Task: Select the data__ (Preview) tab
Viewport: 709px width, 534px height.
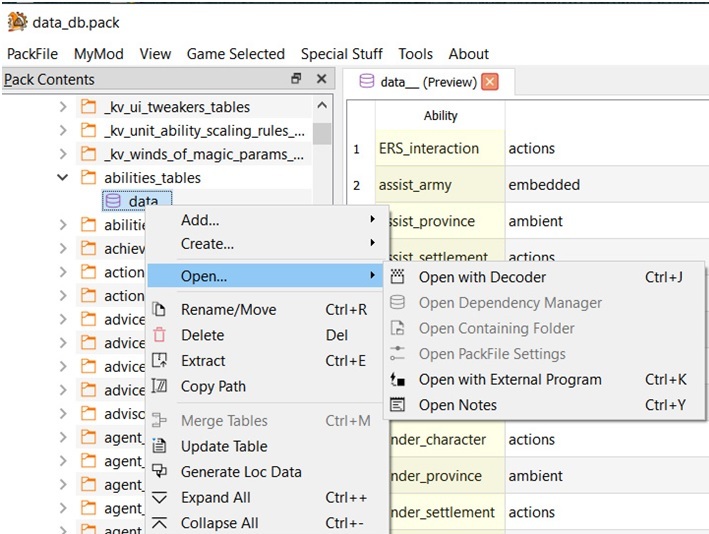Action: 429,82
